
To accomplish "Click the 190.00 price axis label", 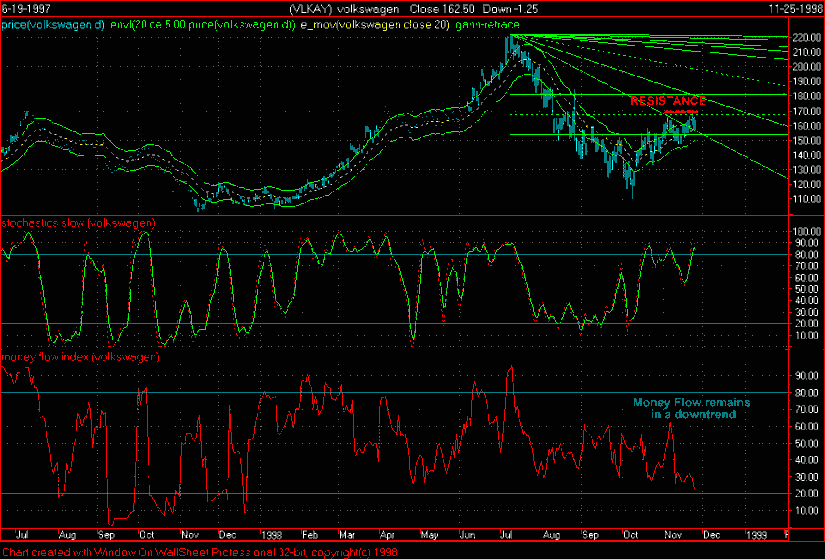I will [806, 82].
